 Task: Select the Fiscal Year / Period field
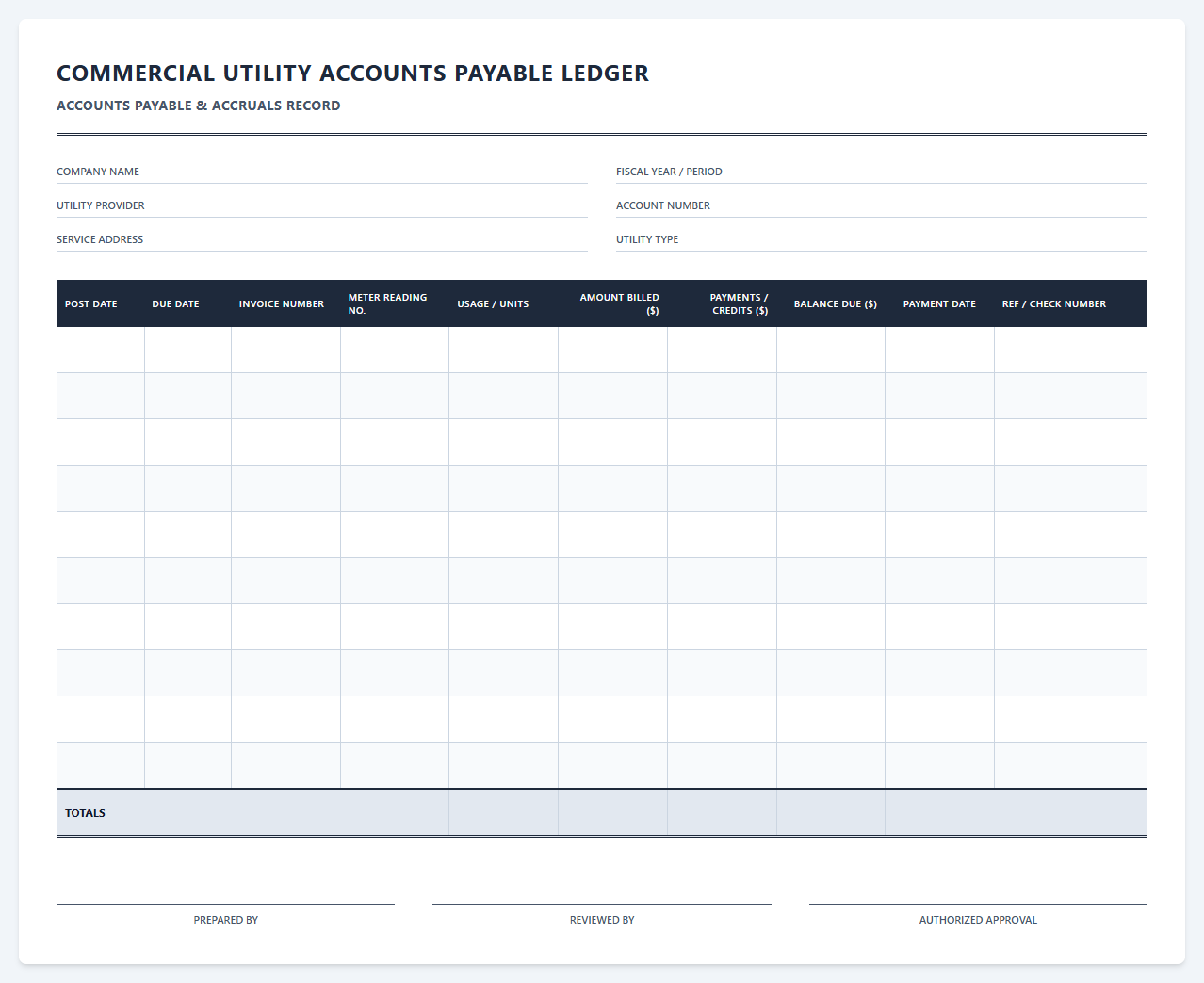[882, 172]
